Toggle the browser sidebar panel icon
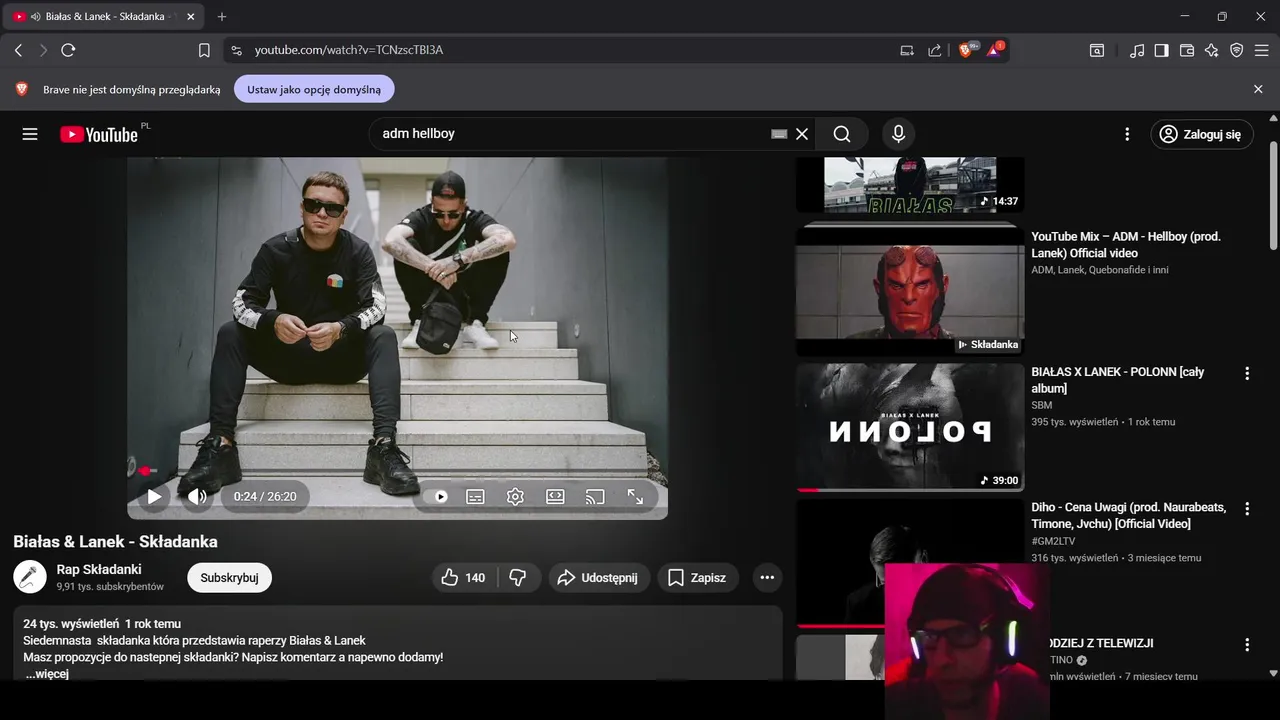This screenshot has width=1280, height=720. 1162,50
